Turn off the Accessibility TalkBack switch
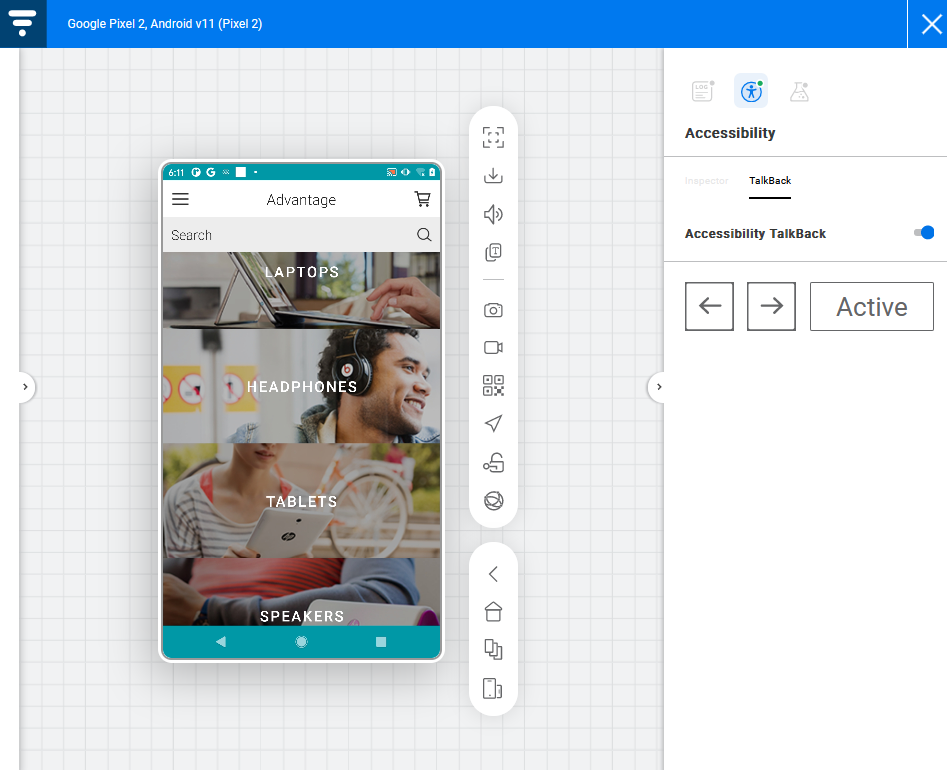This screenshot has height=770, width=947. 924,233
